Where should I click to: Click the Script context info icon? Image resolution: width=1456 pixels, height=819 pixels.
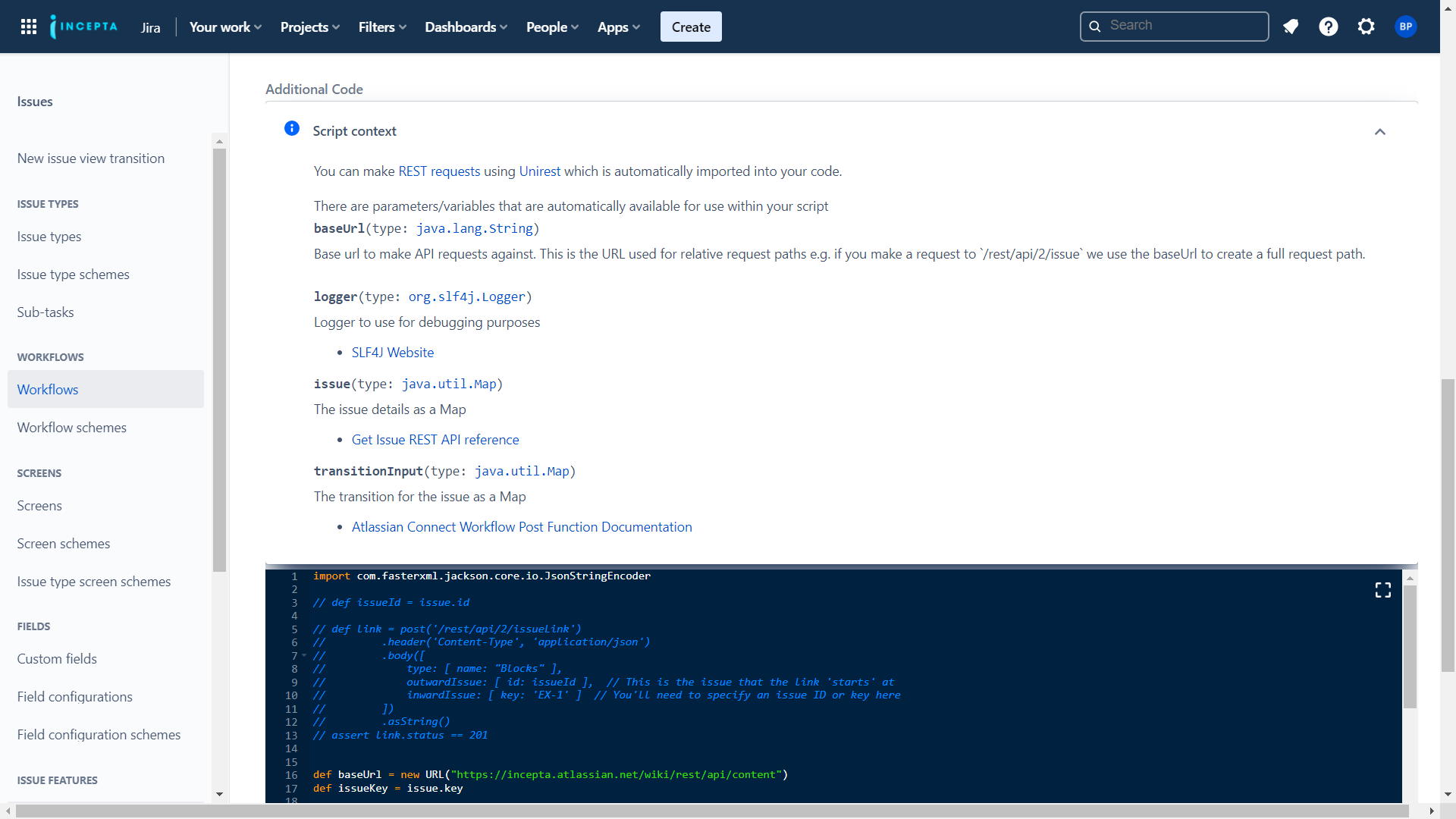[x=292, y=128]
